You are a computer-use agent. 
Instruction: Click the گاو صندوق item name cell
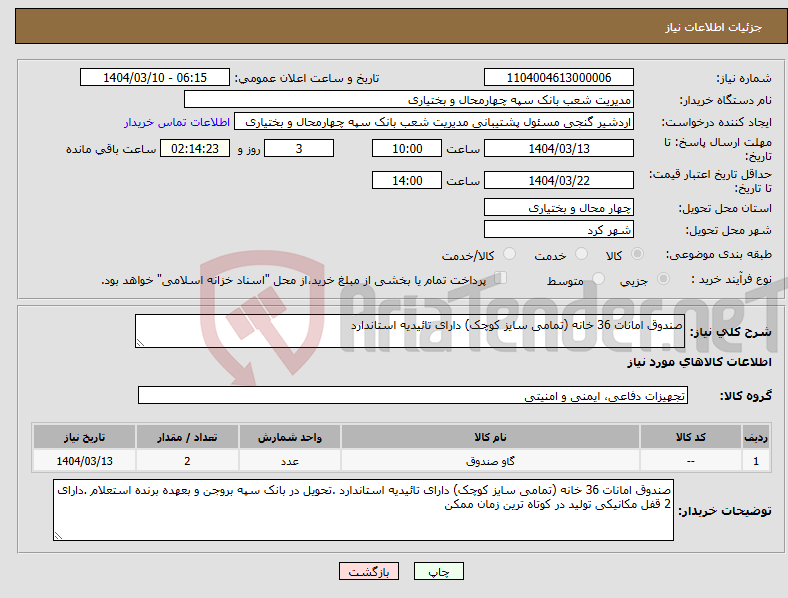[490, 461]
